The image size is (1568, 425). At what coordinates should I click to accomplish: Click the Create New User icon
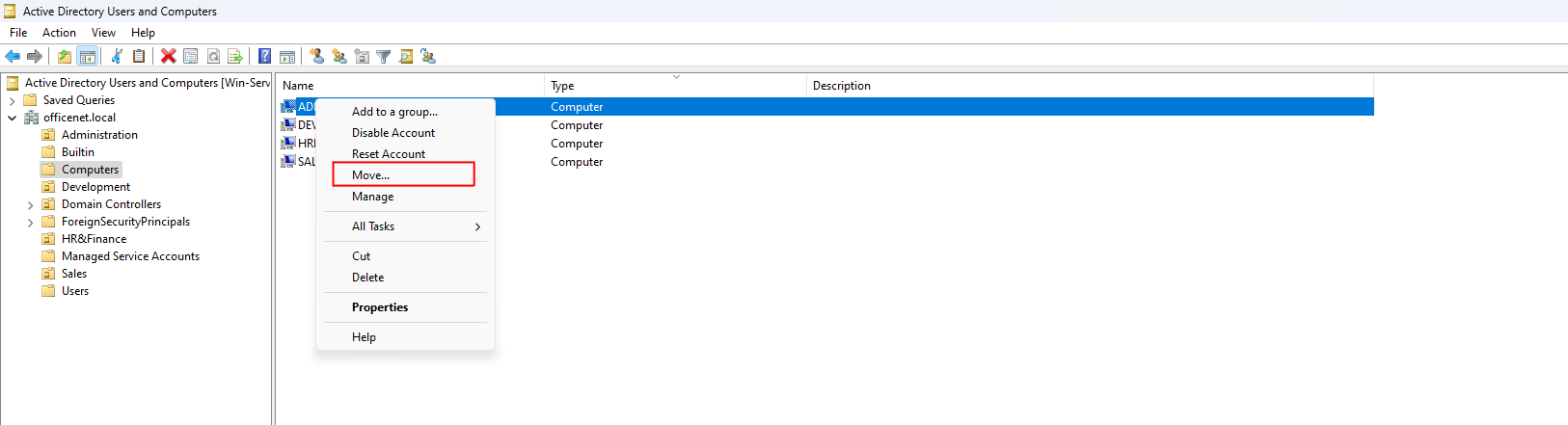(316, 57)
